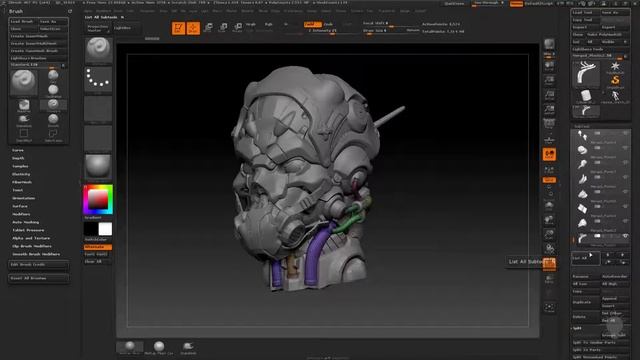Click the Reset All Brushes button

(39, 278)
